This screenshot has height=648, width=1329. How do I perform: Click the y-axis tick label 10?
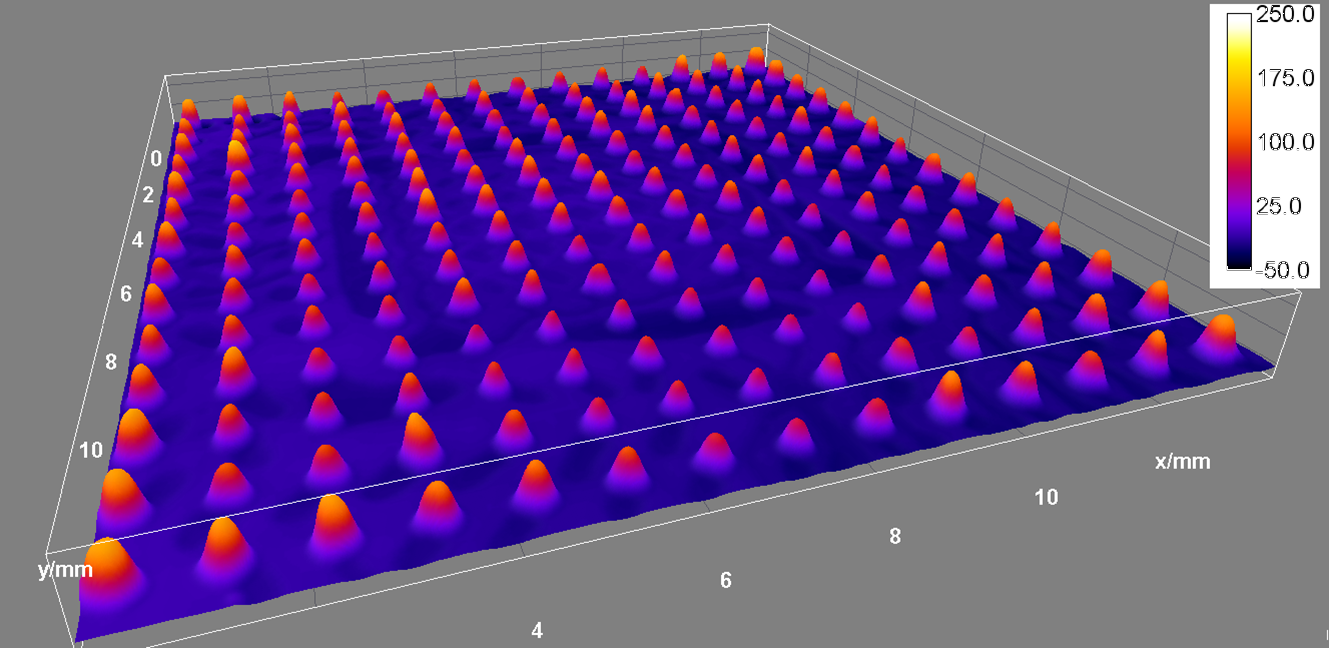click(x=91, y=450)
